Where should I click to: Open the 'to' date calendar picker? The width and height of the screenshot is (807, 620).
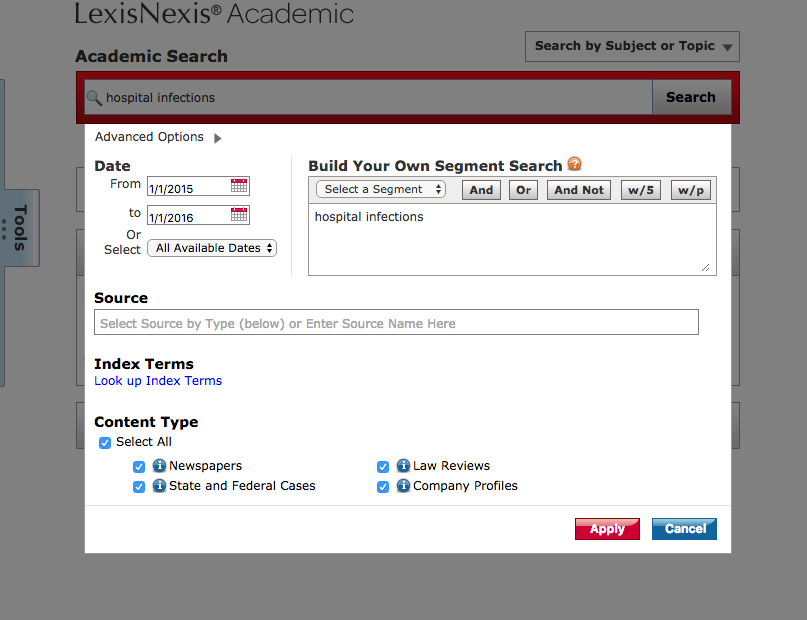[x=239, y=215]
